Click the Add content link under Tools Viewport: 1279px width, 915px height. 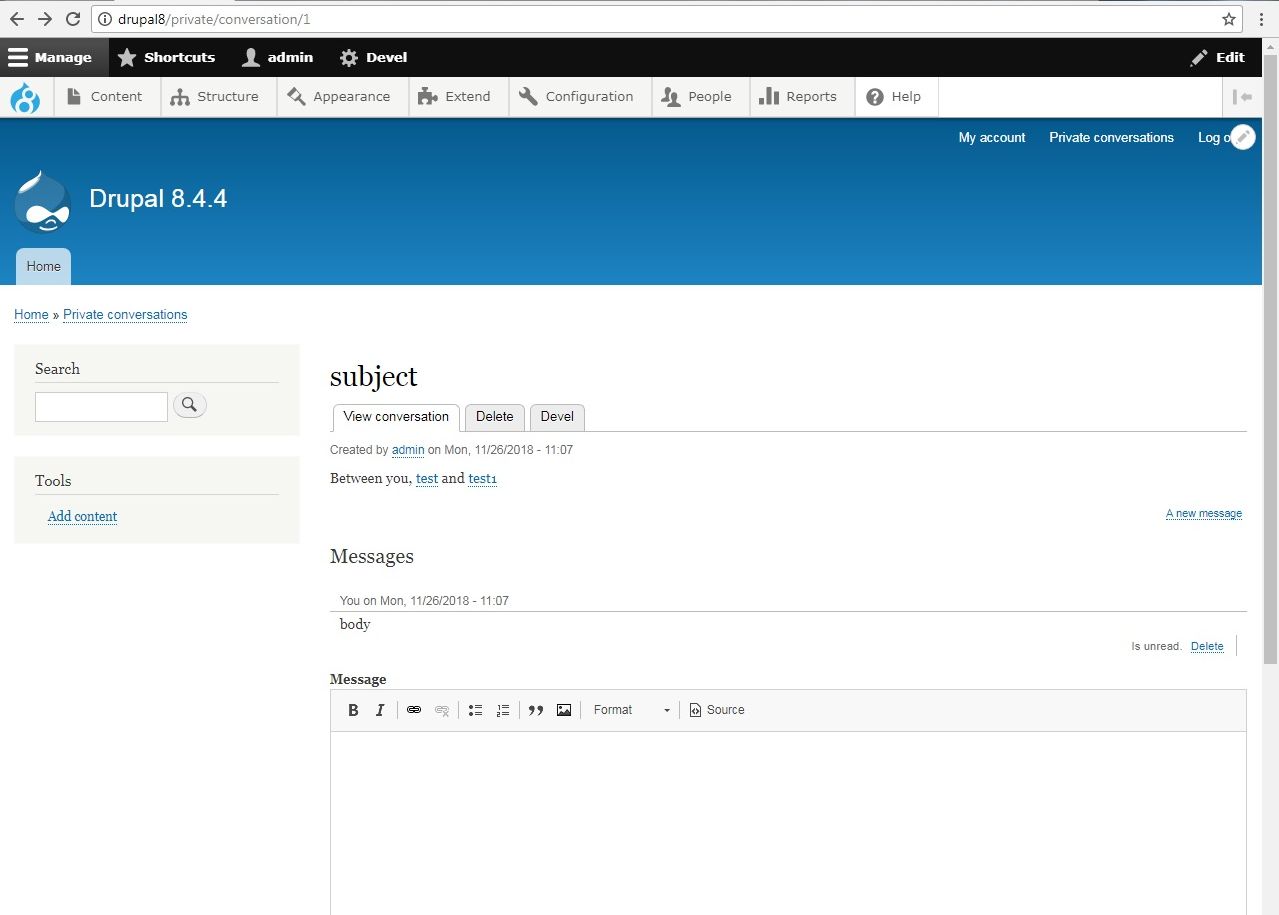tap(82, 516)
